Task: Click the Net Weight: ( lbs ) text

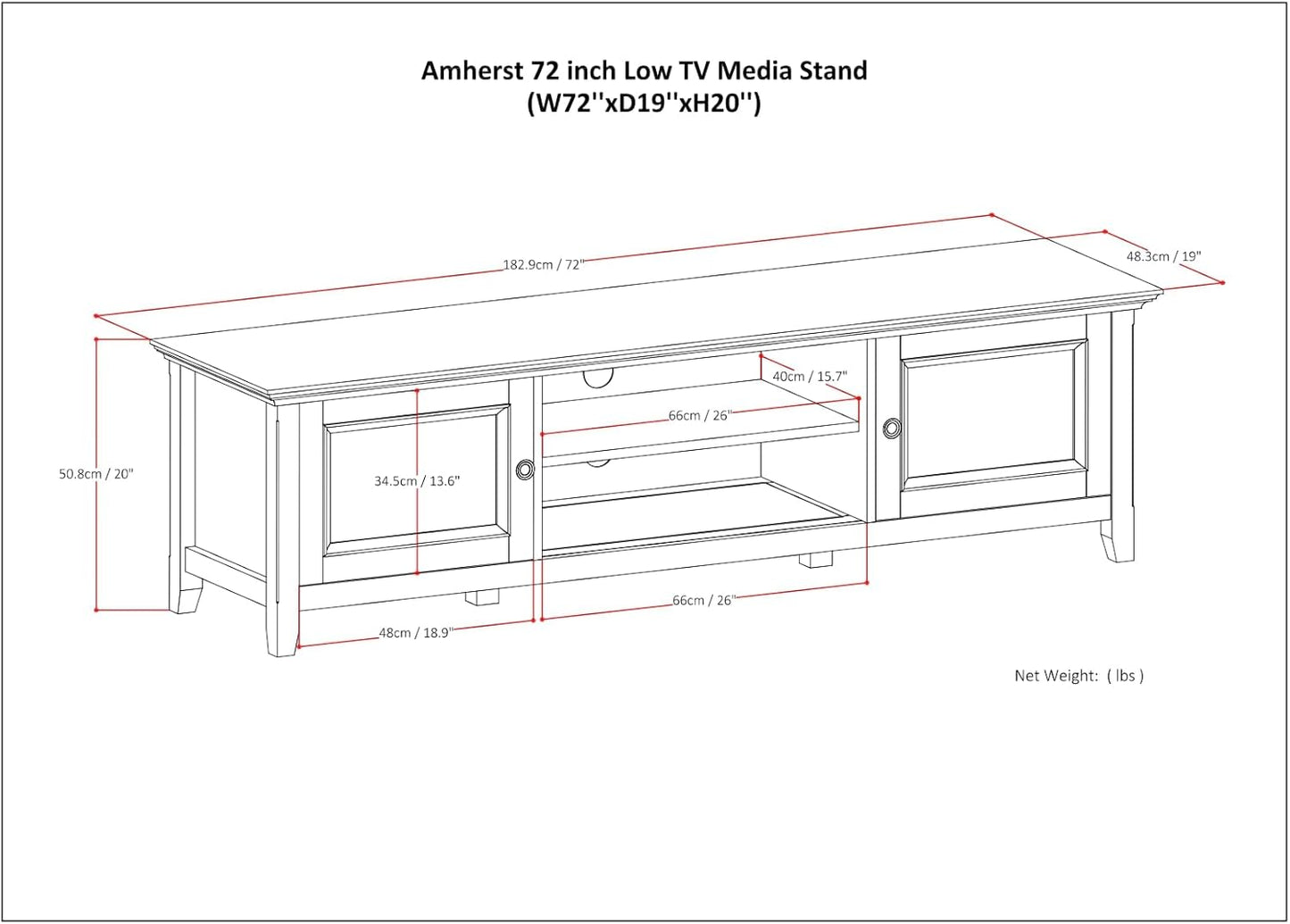Action: coord(1078,676)
